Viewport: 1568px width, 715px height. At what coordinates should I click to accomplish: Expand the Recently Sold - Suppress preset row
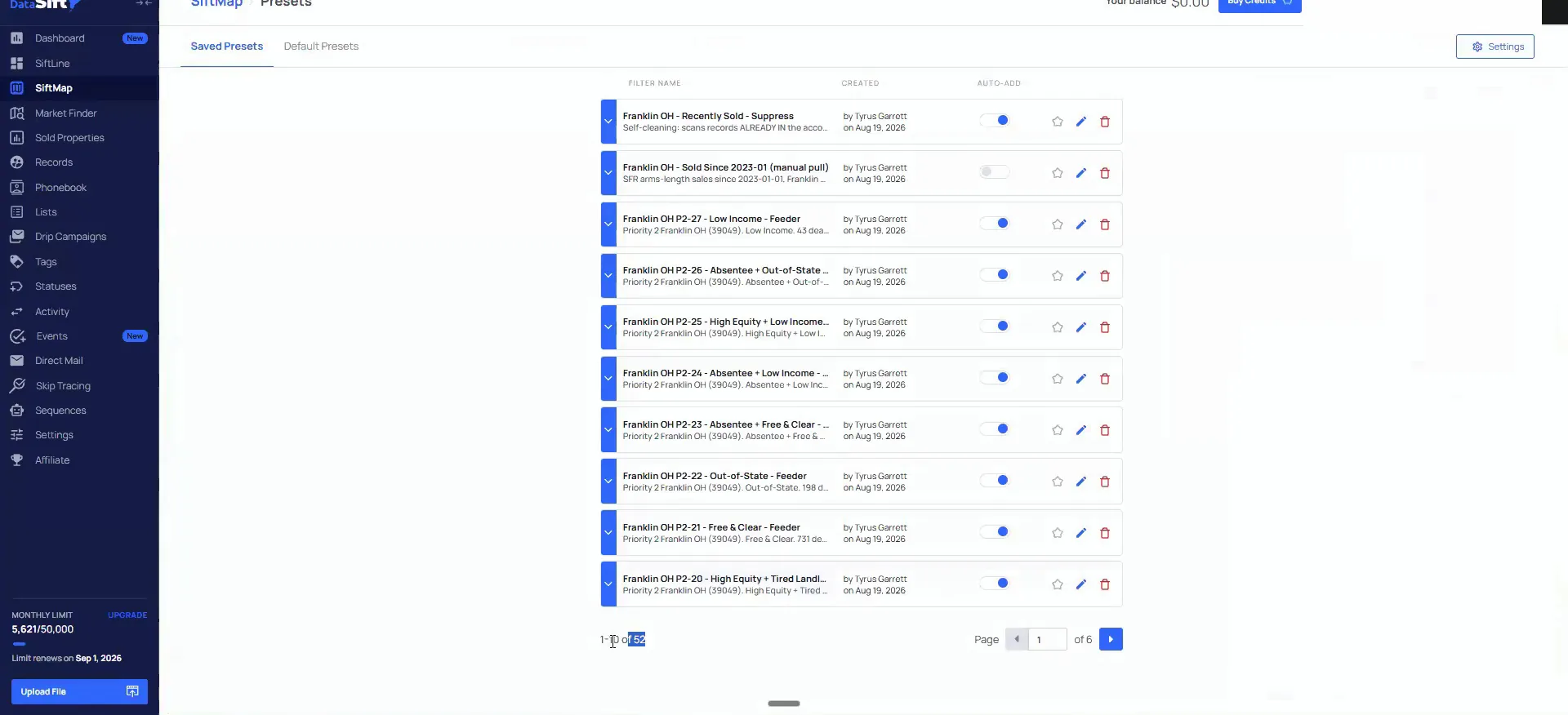tap(608, 122)
